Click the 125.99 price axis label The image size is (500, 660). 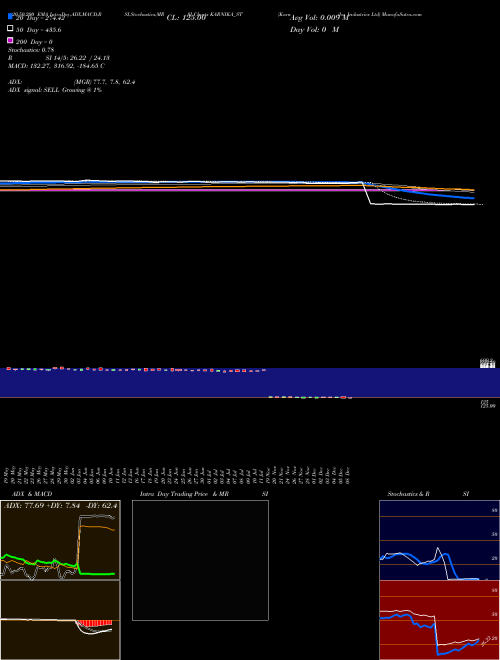coord(488,406)
